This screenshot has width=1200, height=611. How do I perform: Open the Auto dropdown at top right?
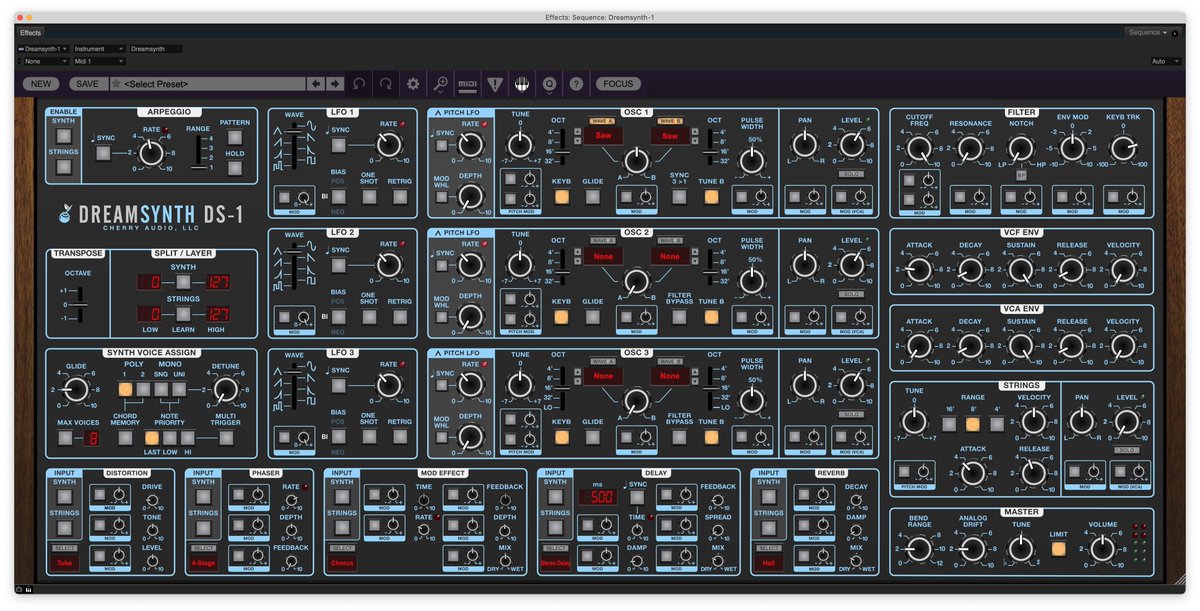[x=1165, y=61]
